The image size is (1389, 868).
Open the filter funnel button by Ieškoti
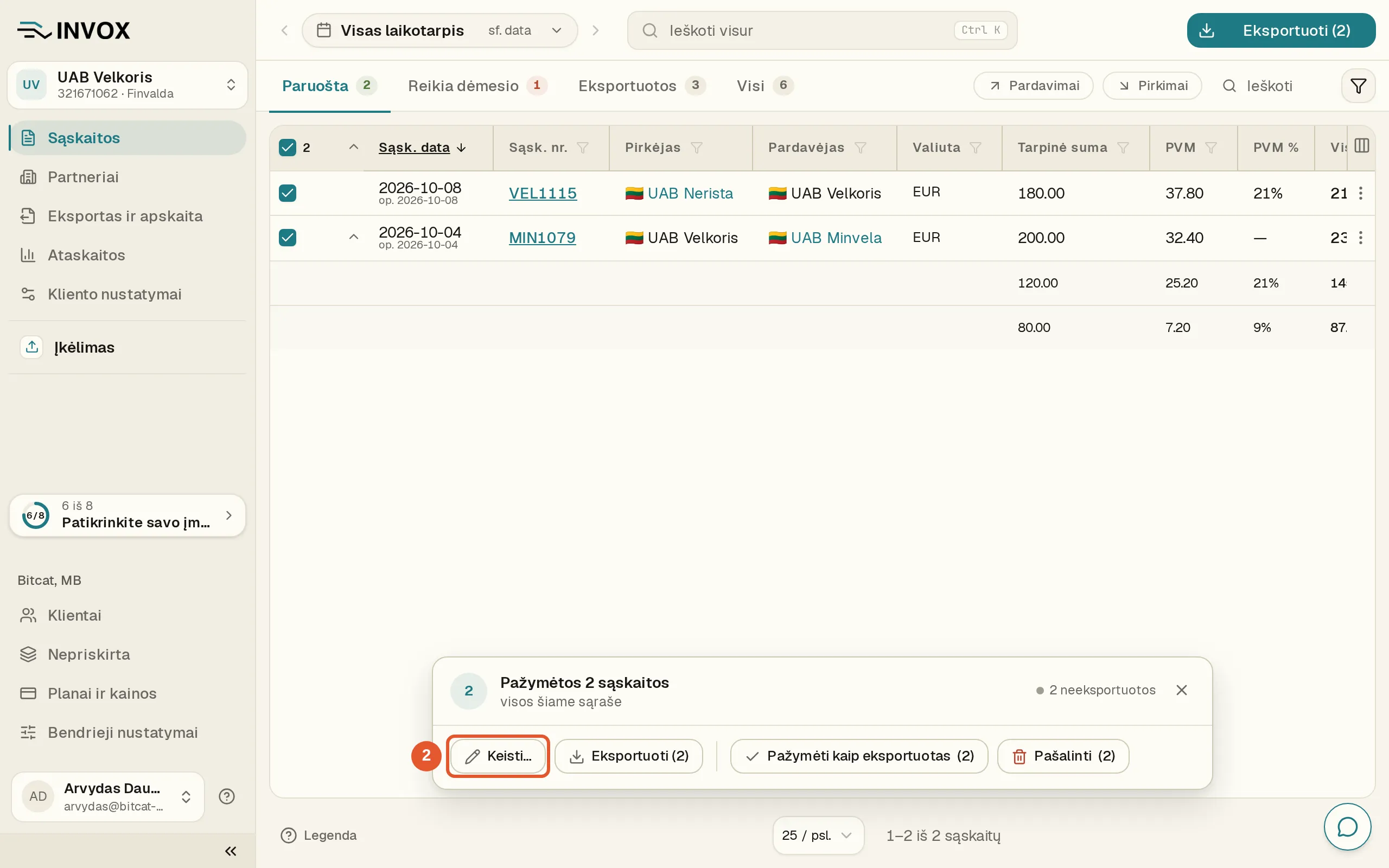click(x=1358, y=86)
